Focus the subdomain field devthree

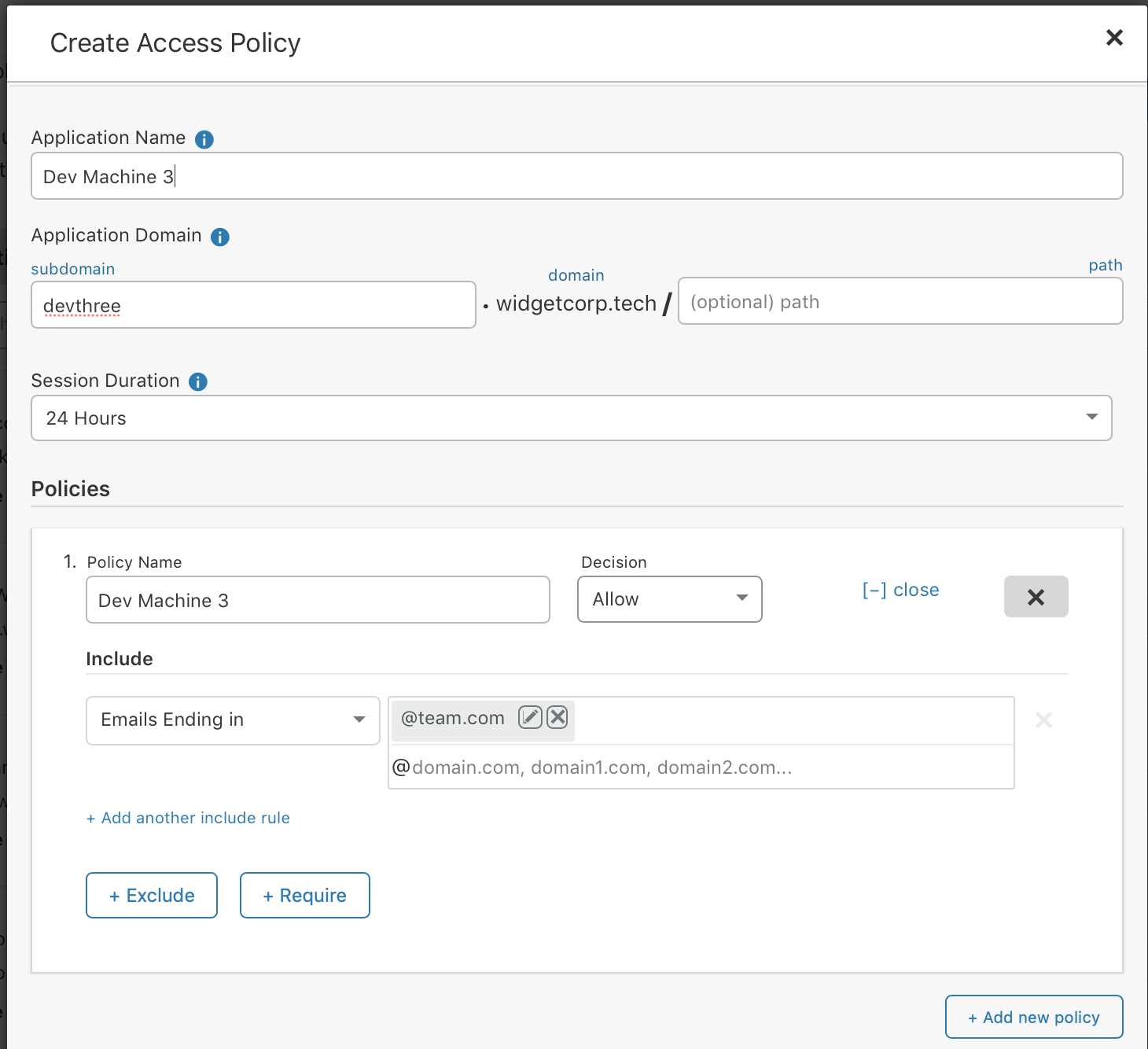click(253, 305)
